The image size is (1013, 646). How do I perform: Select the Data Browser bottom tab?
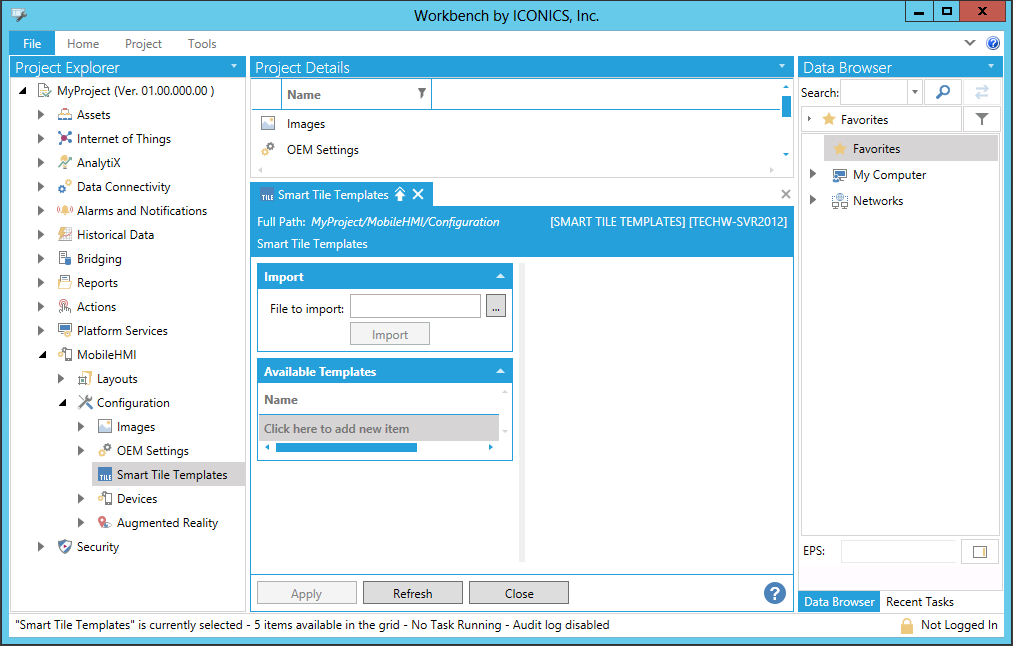pyautogui.click(x=839, y=601)
